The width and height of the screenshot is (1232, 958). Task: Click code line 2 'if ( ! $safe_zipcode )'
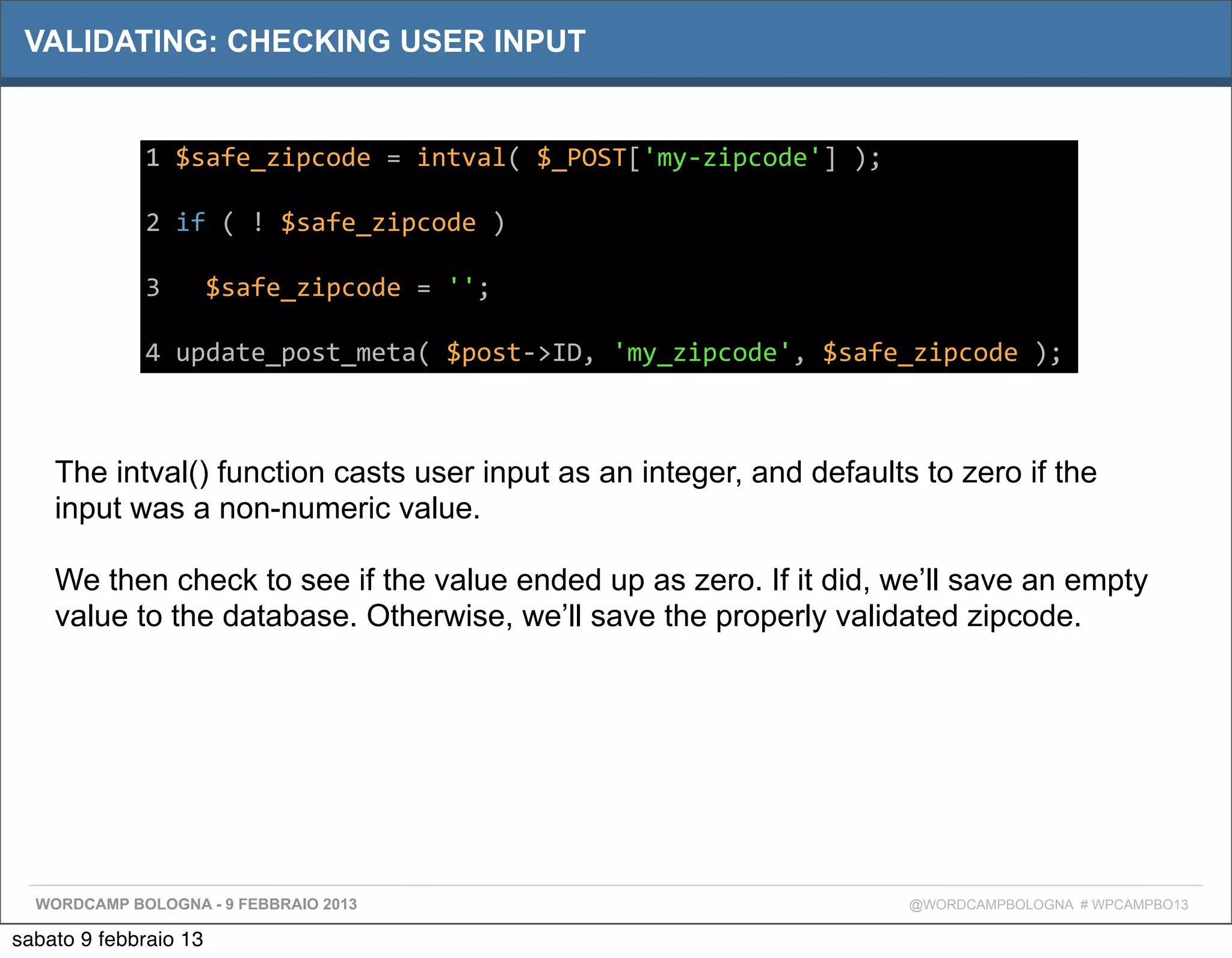click(x=325, y=223)
